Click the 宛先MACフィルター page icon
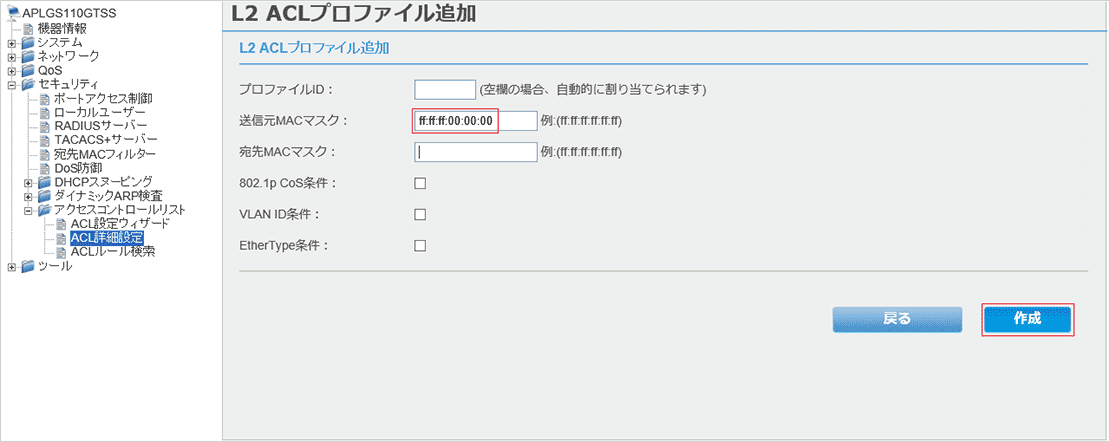 45,154
